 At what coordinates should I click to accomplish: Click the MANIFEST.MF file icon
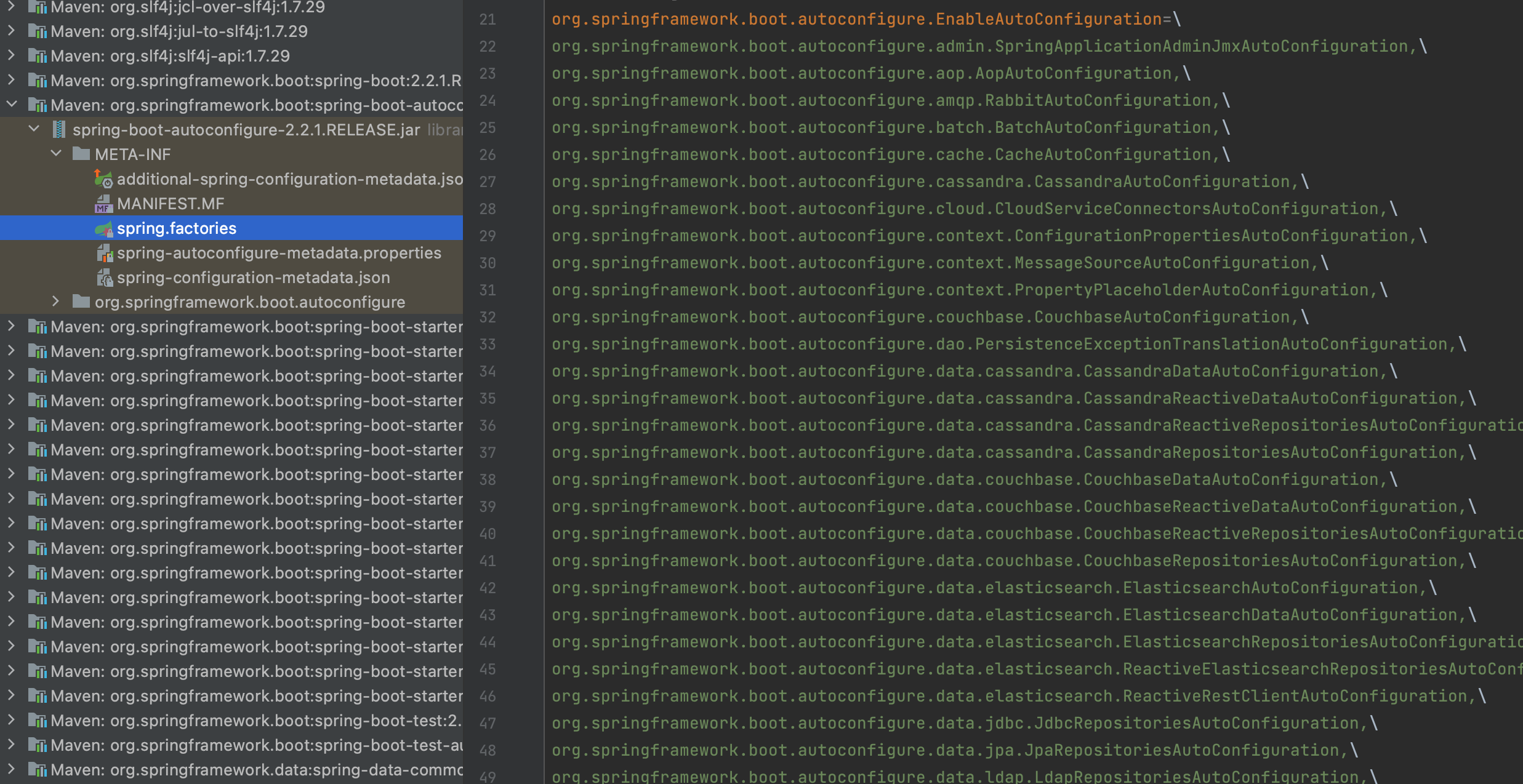click(103, 204)
